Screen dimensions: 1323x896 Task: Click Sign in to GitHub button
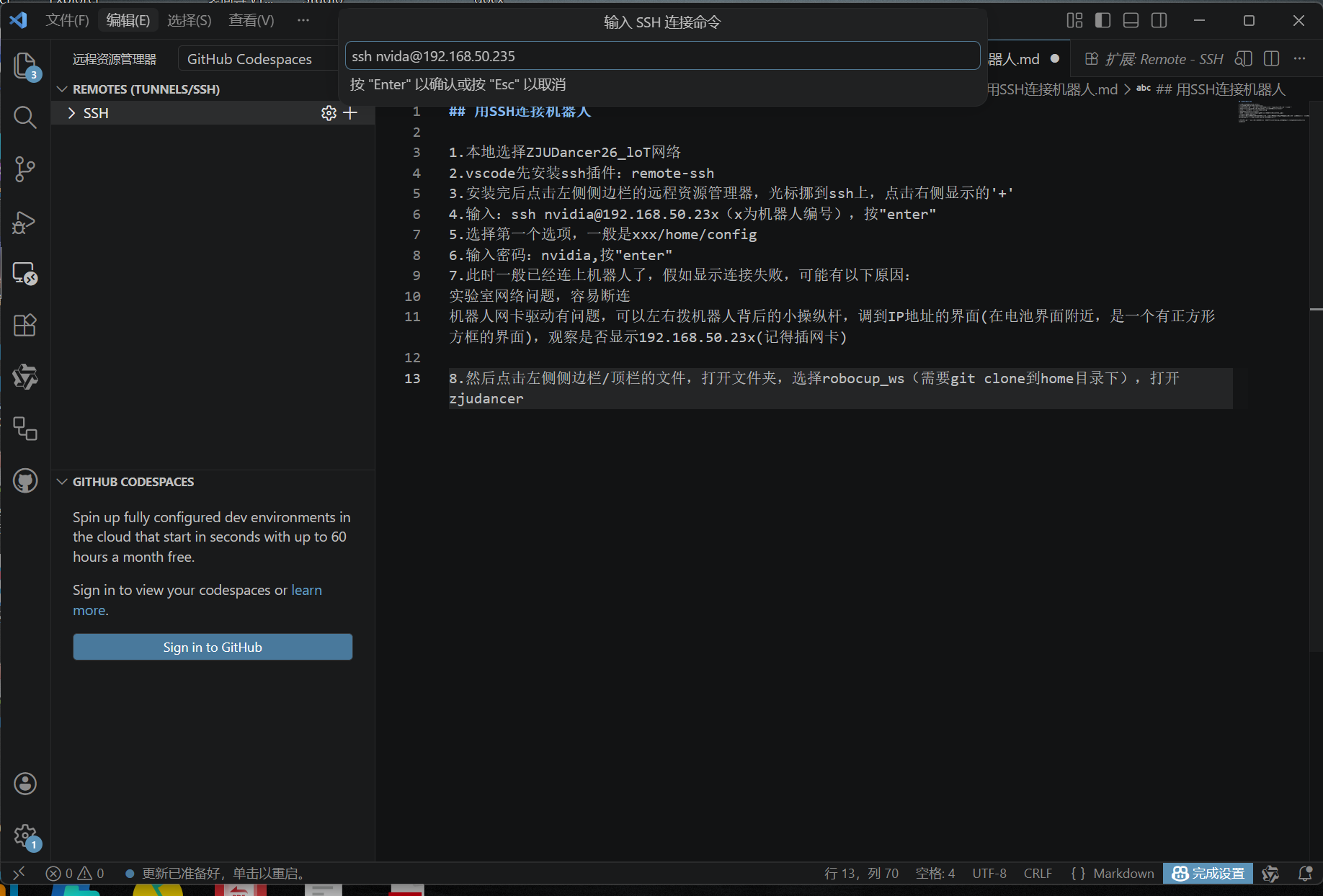pos(213,647)
